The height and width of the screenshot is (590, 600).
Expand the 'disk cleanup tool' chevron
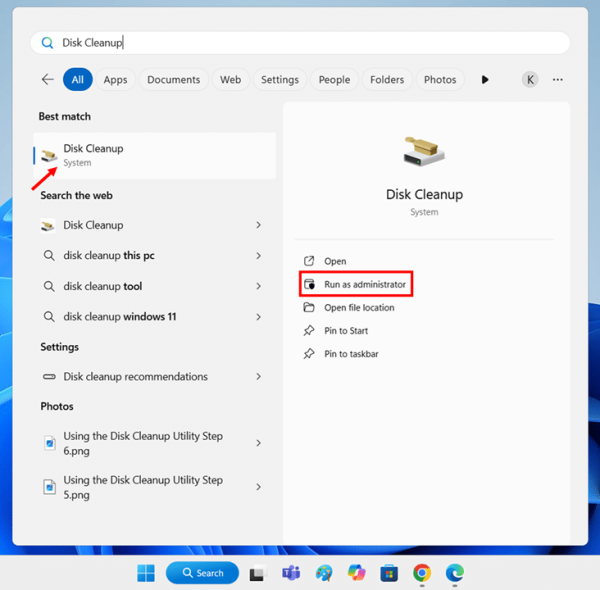259,286
